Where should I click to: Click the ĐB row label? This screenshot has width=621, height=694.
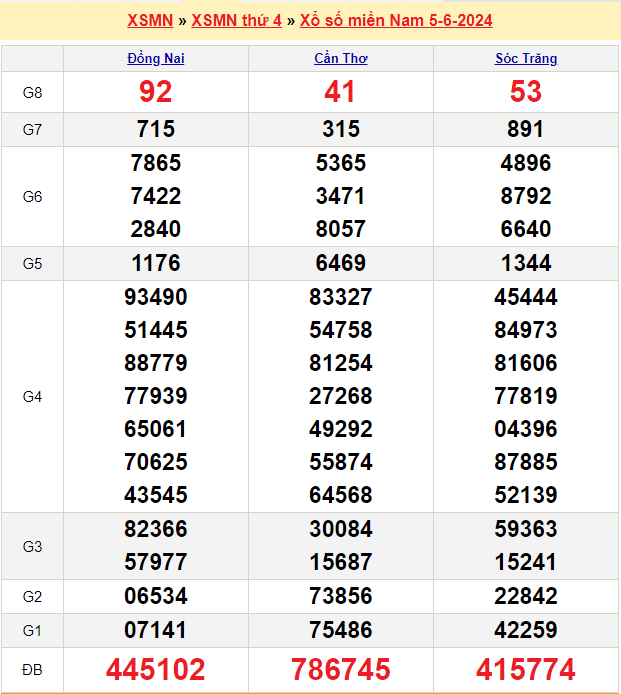pos(32,669)
